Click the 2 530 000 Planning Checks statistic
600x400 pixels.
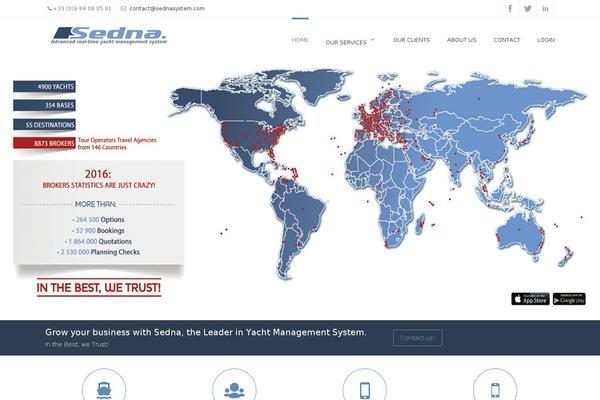pyautogui.click(x=98, y=252)
